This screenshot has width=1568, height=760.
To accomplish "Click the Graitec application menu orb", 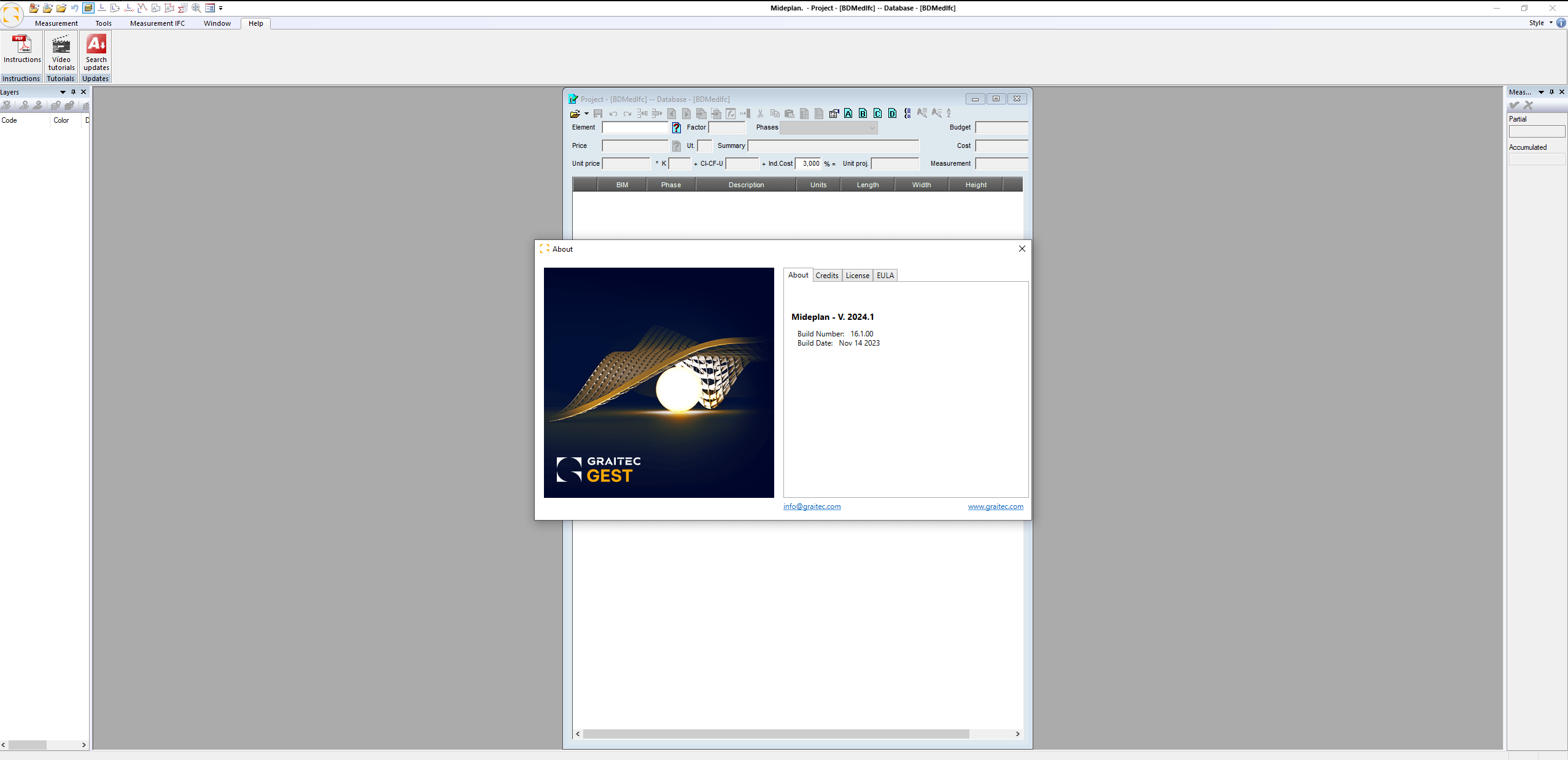I will pyautogui.click(x=11, y=14).
